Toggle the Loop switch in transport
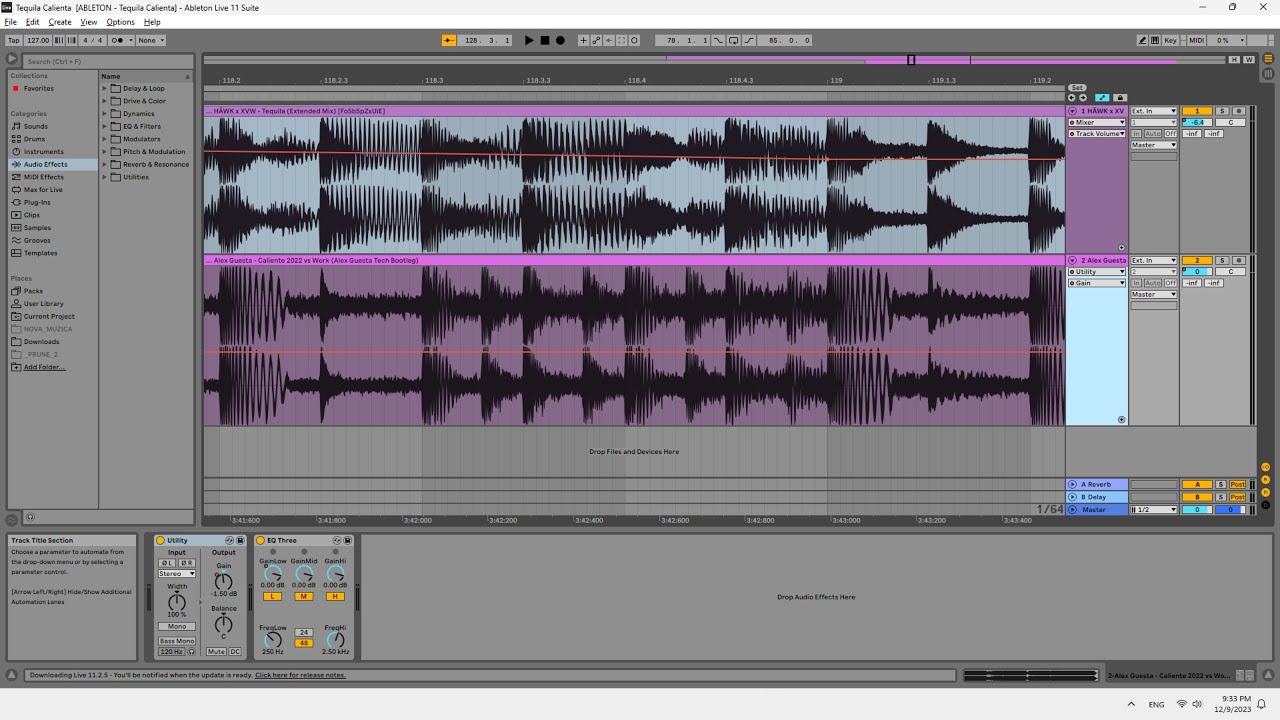 (734, 40)
